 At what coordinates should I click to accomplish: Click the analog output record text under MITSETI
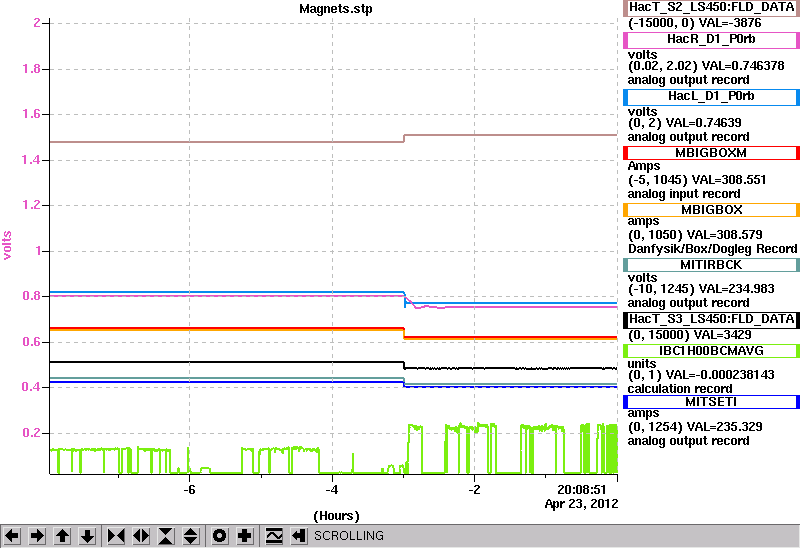pos(688,441)
